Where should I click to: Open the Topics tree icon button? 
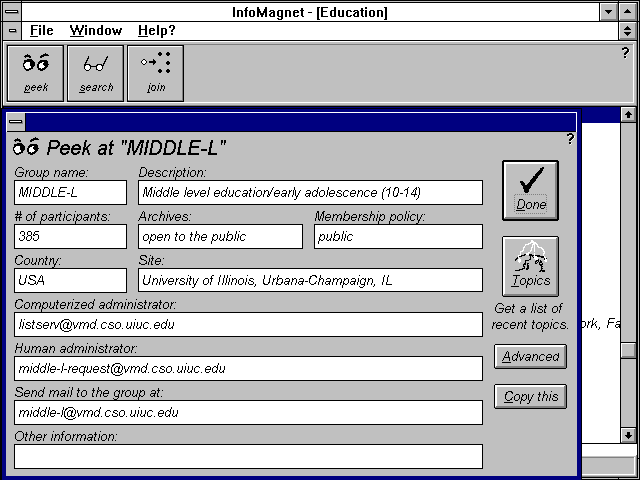click(x=530, y=266)
